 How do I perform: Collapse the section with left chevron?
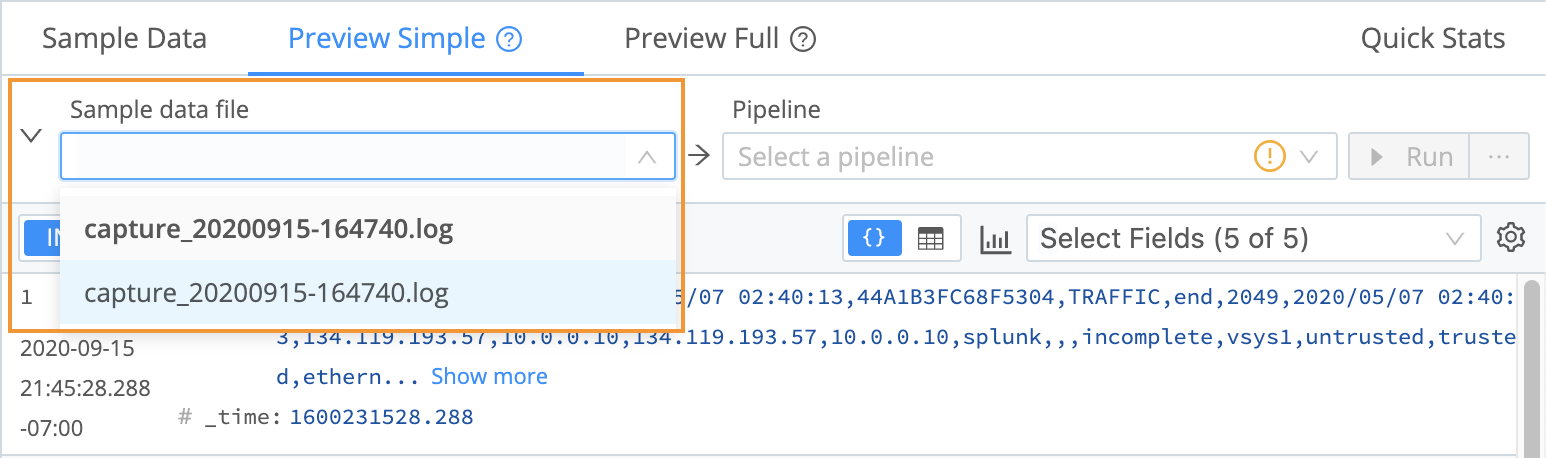coord(31,135)
